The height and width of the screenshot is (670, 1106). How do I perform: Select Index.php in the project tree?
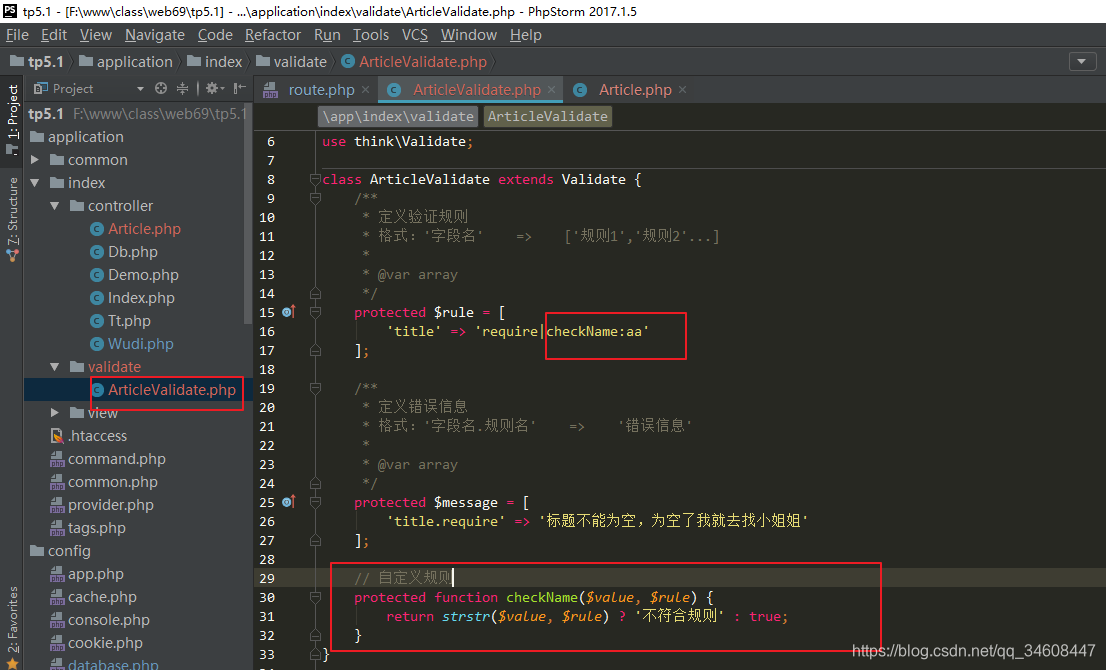click(x=133, y=298)
